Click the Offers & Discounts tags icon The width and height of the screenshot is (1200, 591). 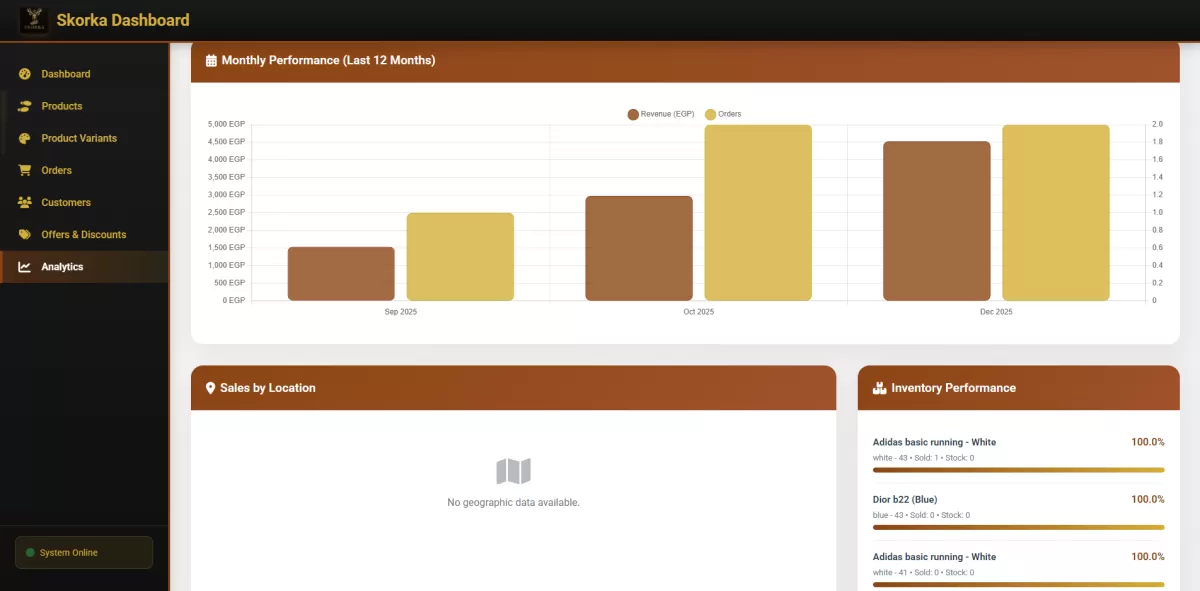24,234
